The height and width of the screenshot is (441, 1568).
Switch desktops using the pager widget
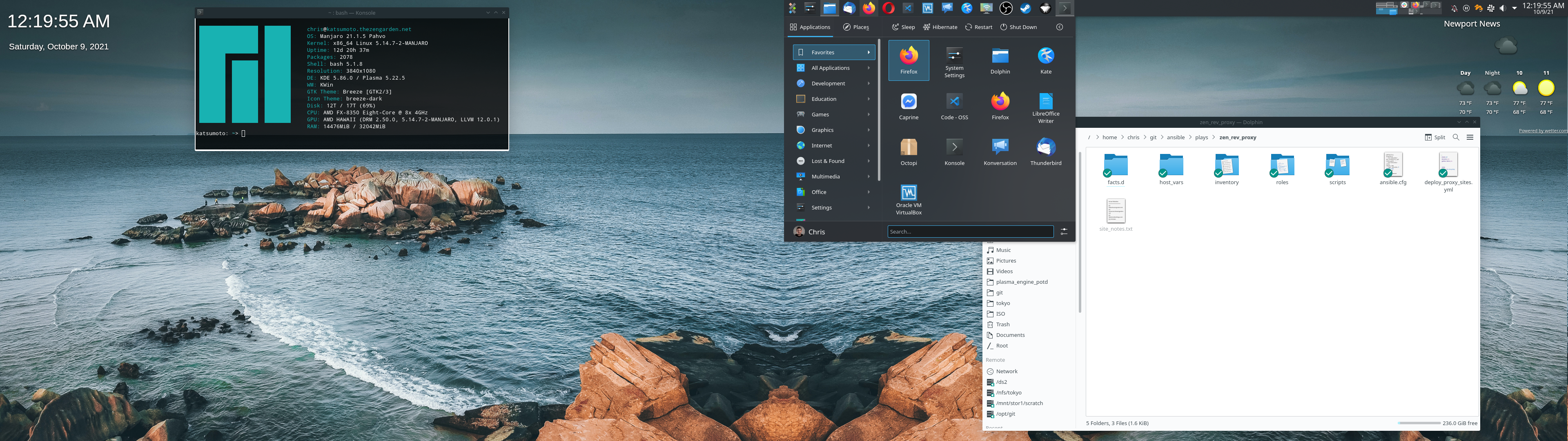coord(1409,8)
